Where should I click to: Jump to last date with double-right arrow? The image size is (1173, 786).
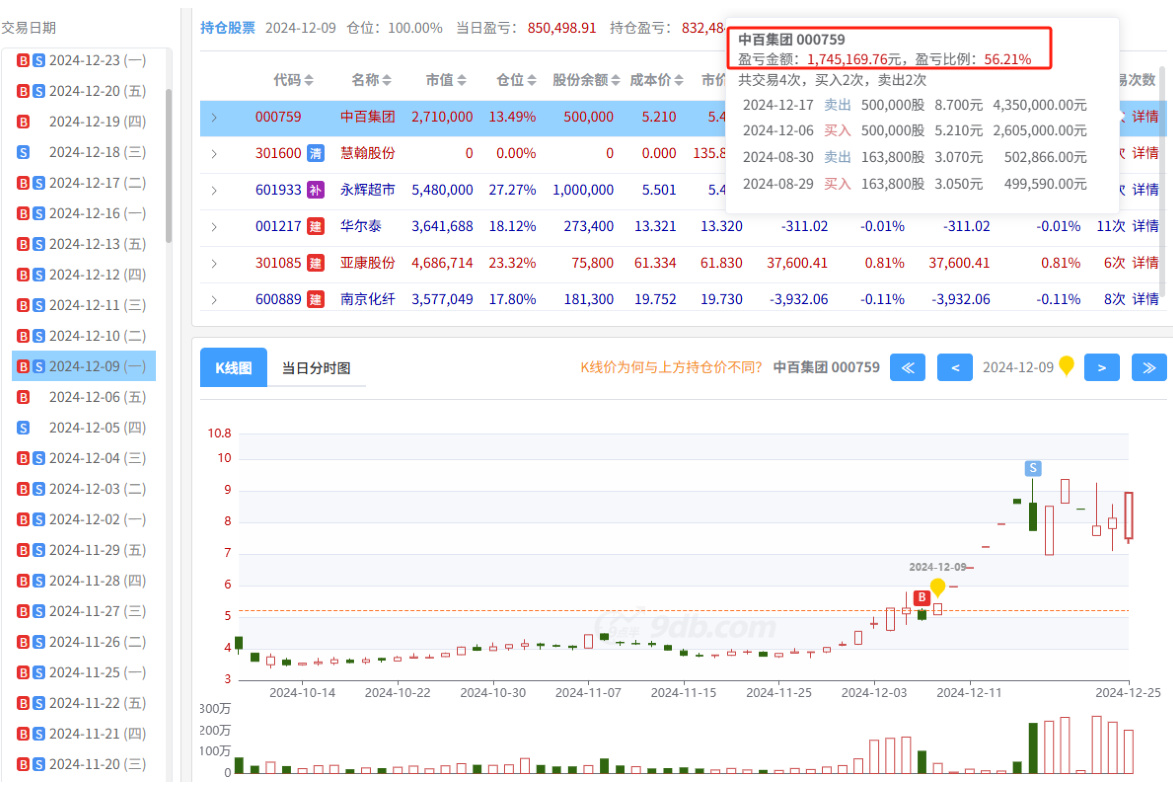pos(1149,368)
